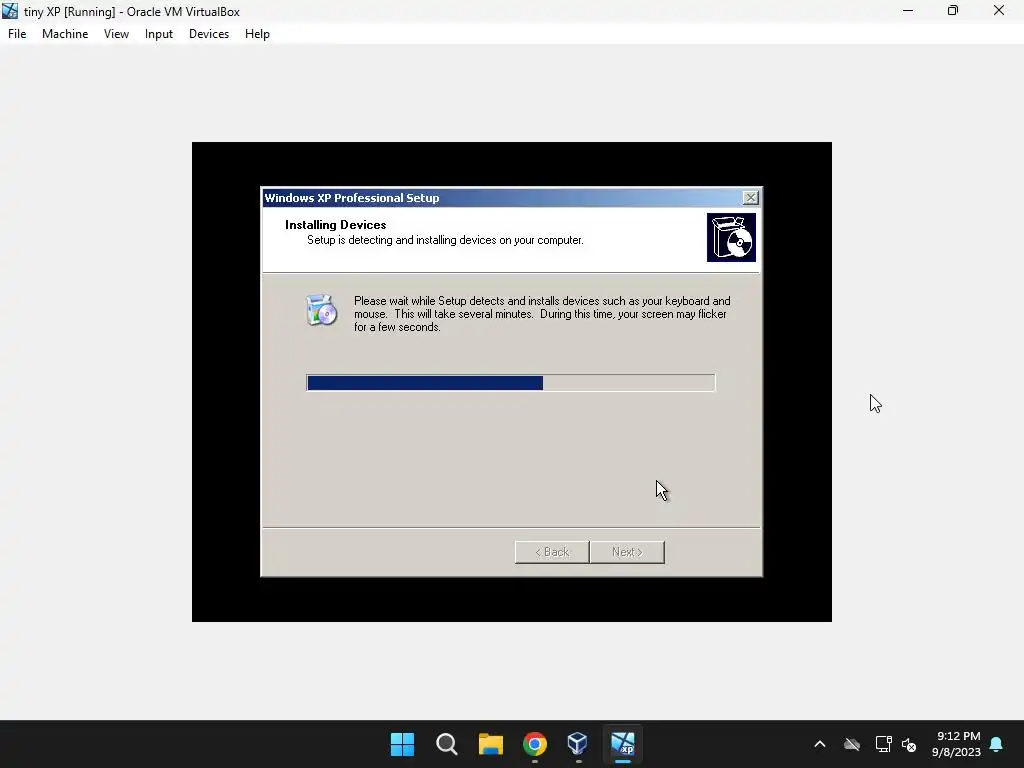The image size is (1024, 768).
Task: Click the greyed-out Back button in Setup
Action: click(x=552, y=552)
